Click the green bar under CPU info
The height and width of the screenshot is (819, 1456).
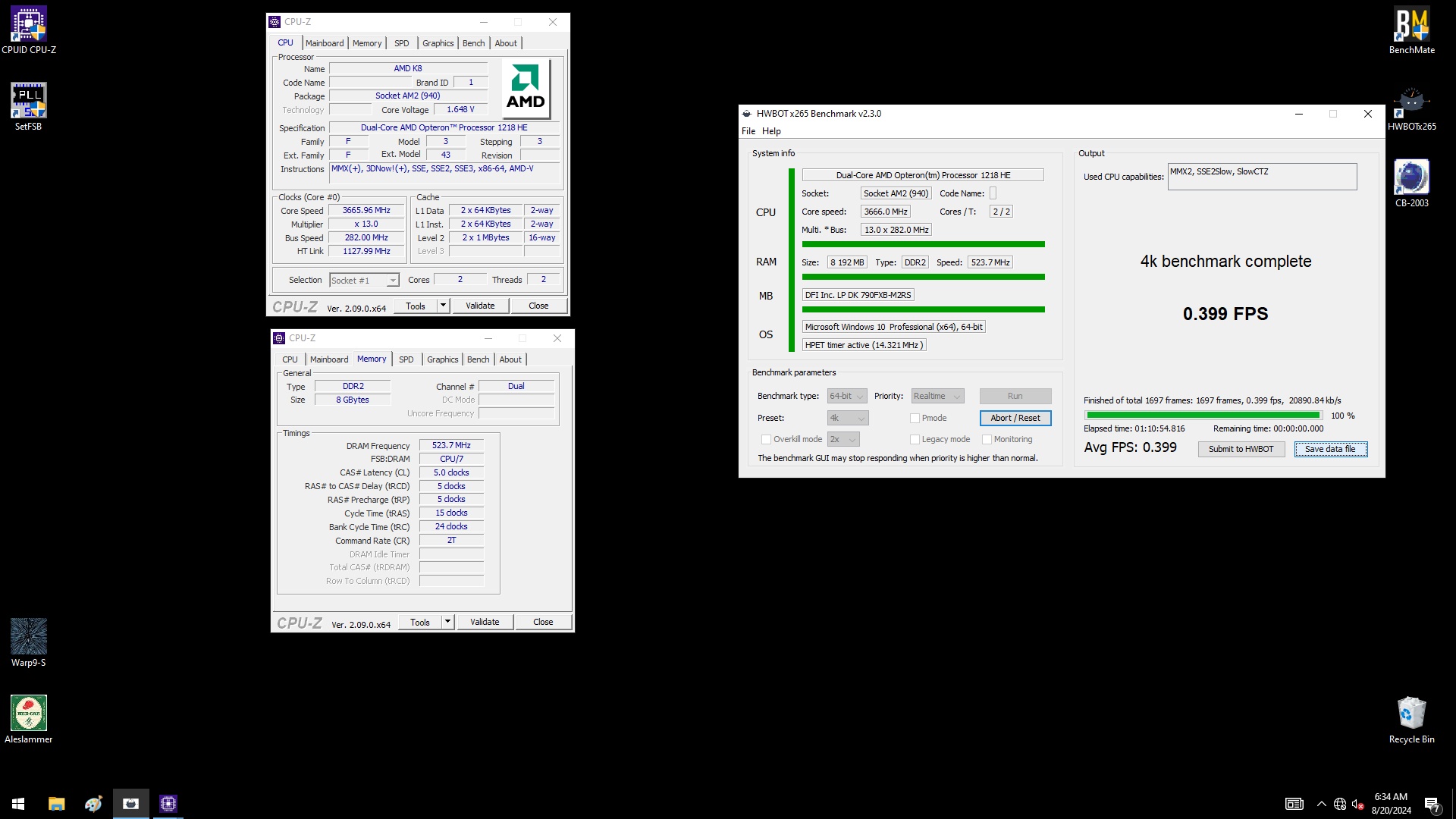click(x=924, y=244)
